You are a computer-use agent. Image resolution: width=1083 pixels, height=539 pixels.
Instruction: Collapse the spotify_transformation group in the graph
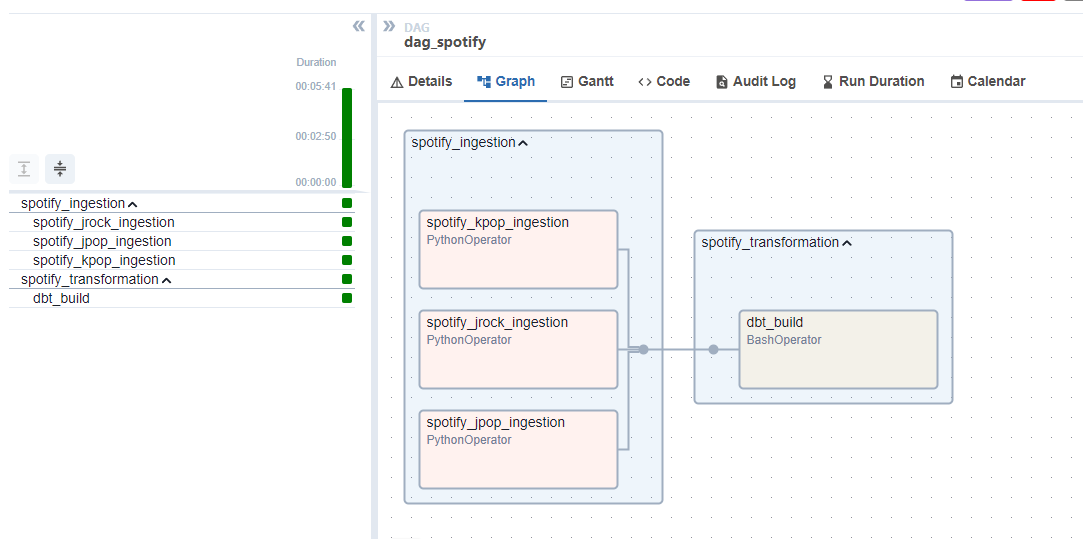click(x=847, y=243)
